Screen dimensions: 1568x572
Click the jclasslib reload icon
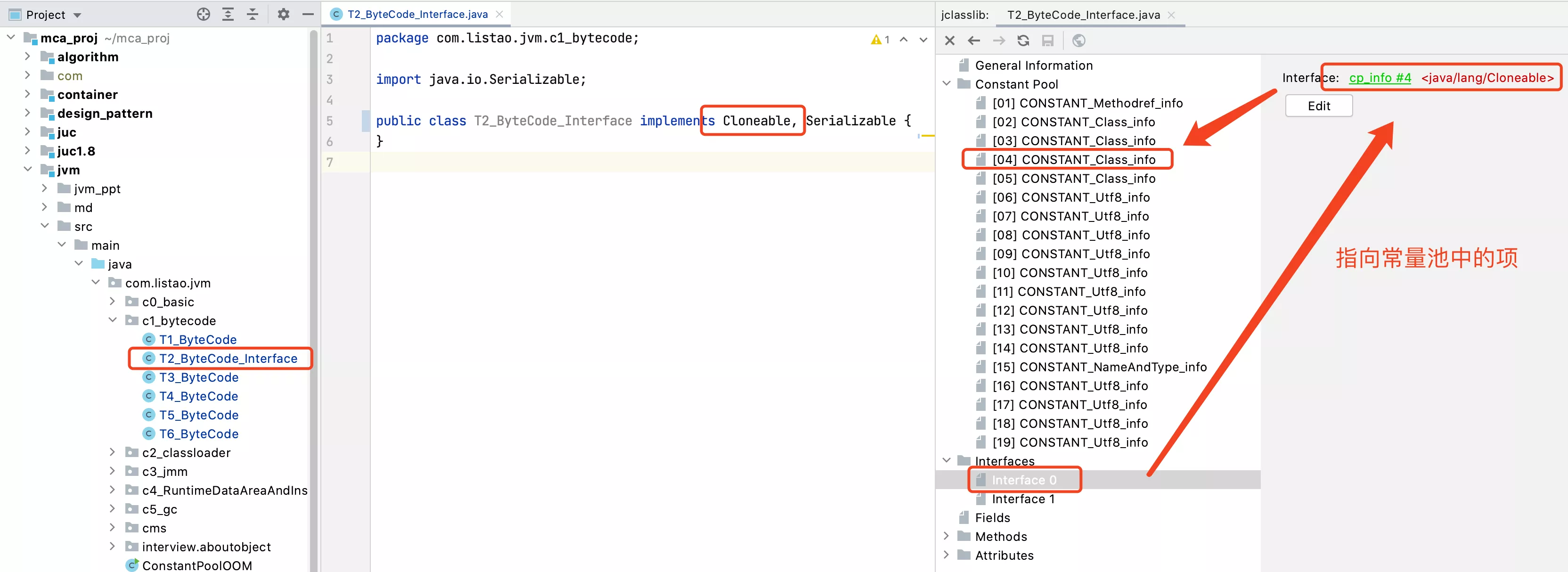[x=1023, y=41]
